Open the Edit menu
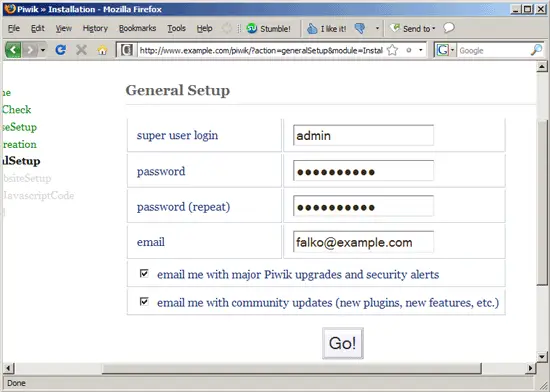The image size is (550, 392). (x=38, y=28)
